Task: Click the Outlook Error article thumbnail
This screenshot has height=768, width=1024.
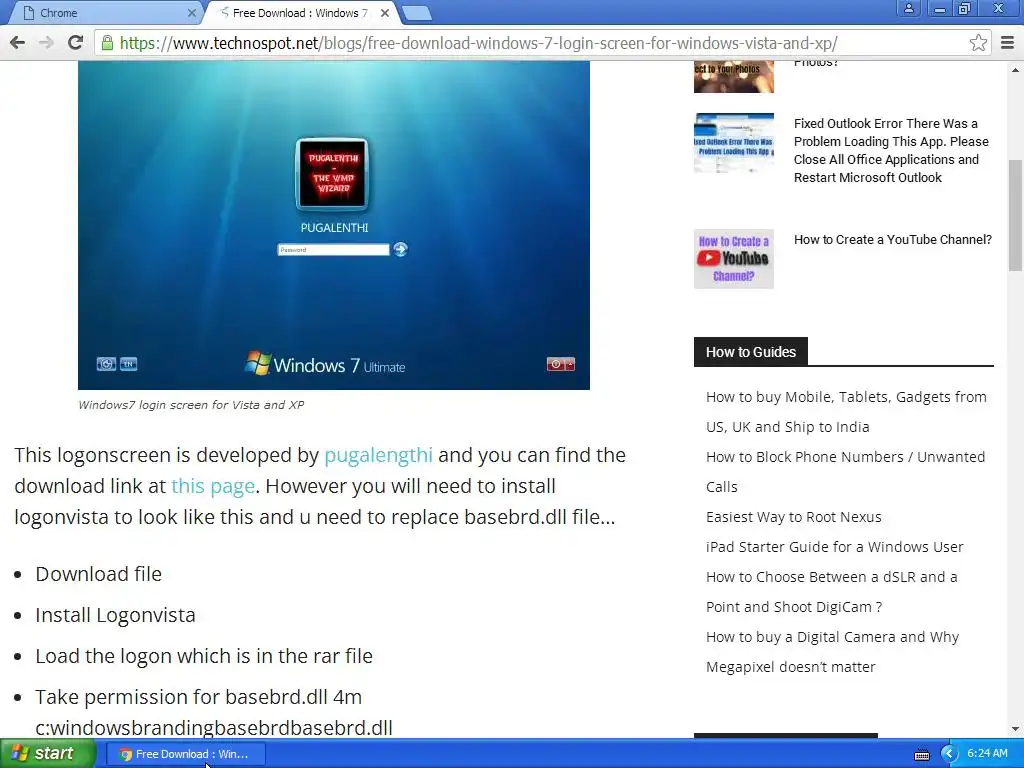Action: click(x=733, y=143)
